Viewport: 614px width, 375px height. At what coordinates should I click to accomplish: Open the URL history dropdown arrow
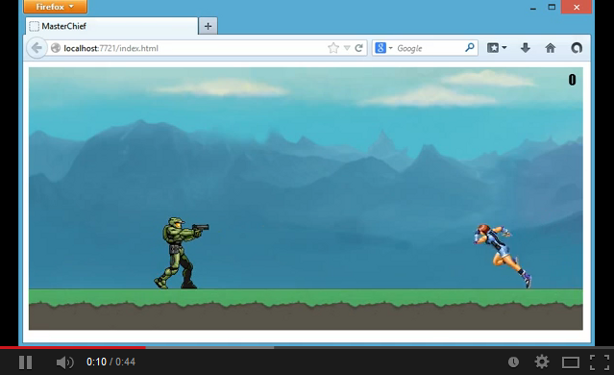pos(347,48)
